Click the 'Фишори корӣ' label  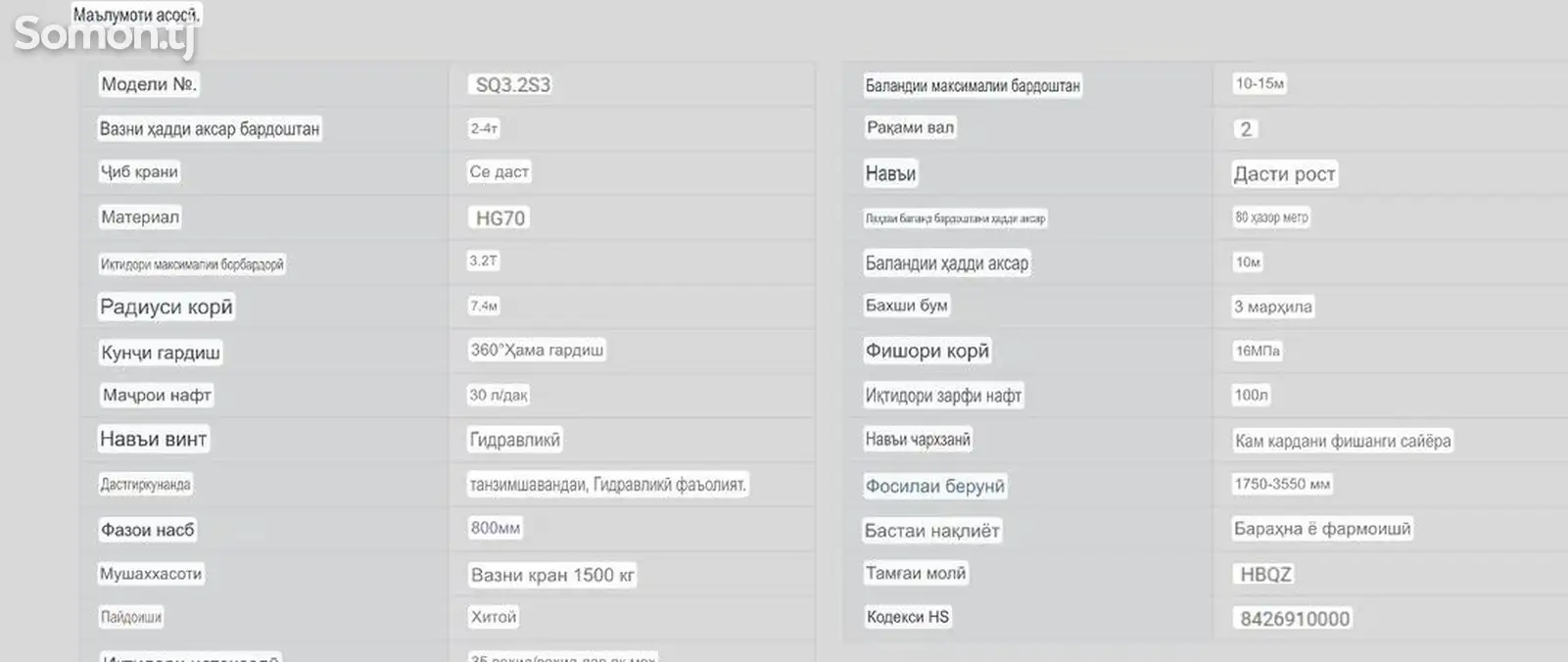[x=927, y=351]
